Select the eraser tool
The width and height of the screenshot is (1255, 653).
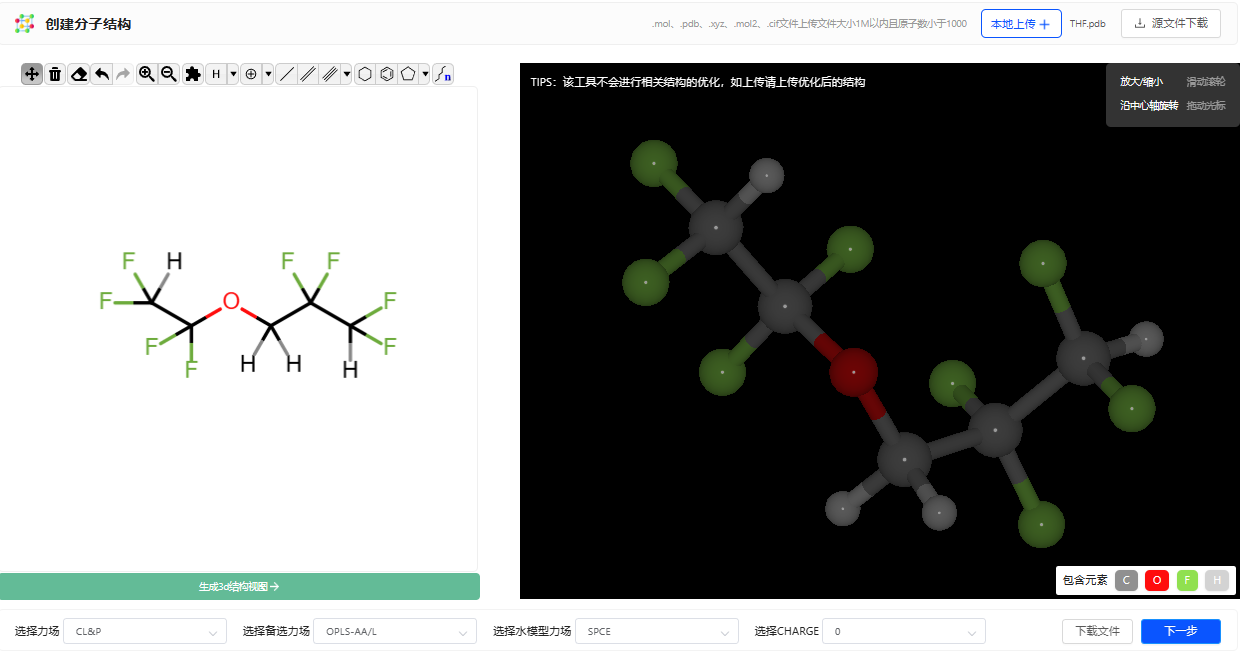[79, 74]
